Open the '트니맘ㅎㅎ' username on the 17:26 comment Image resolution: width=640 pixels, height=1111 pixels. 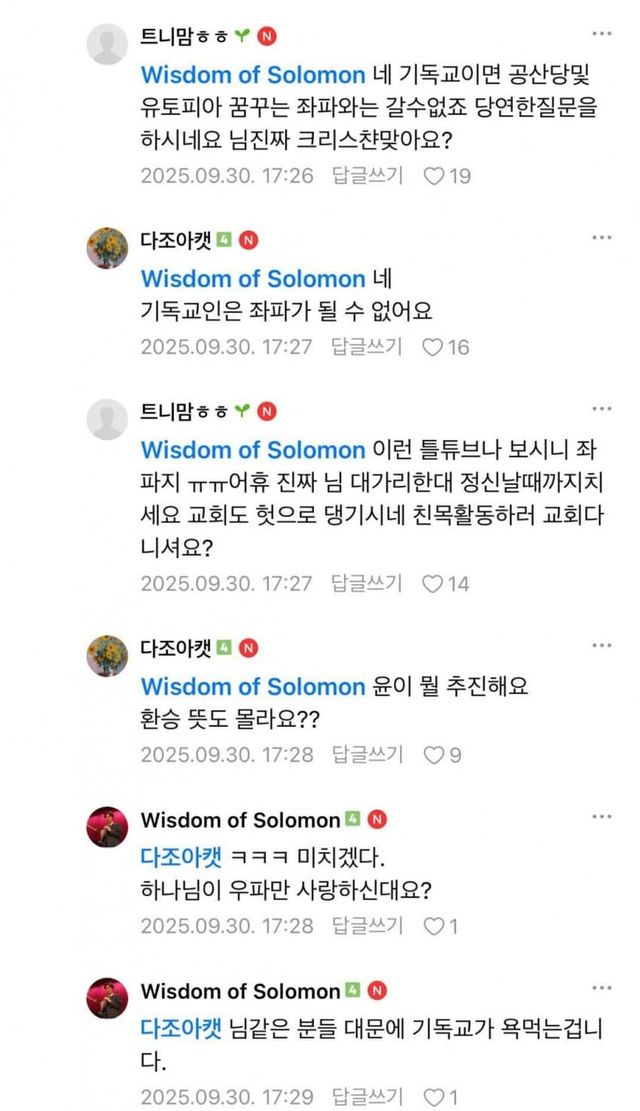coord(186,37)
